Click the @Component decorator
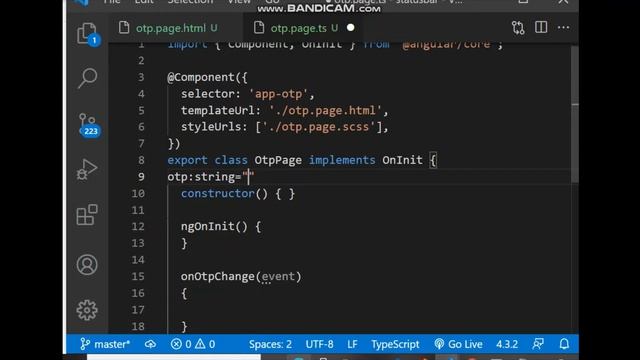Image resolution: width=640 pixels, height=360 pixels. [x=201, y=77]
